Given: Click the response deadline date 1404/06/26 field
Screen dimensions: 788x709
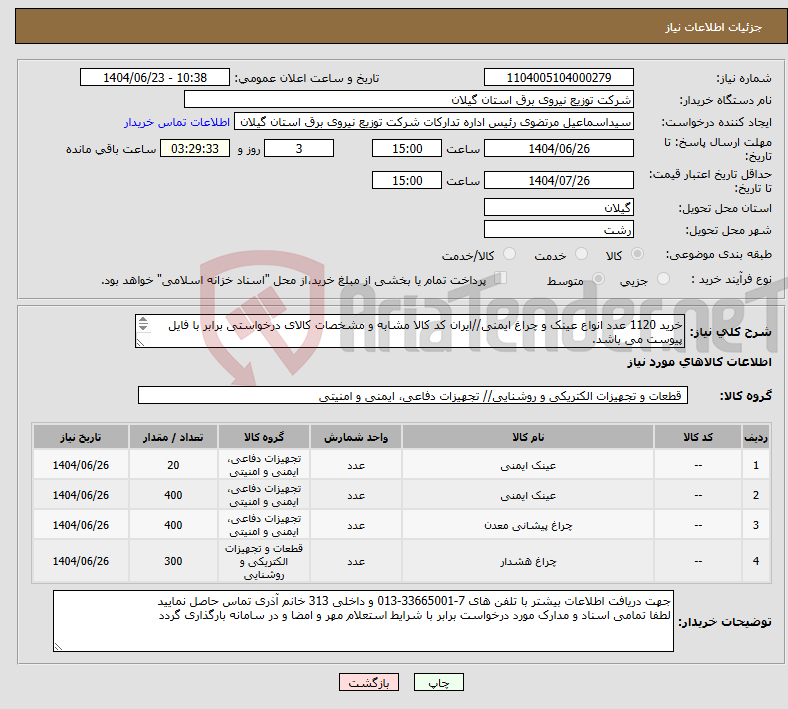Looking at the screenshot, I should 558,148.
